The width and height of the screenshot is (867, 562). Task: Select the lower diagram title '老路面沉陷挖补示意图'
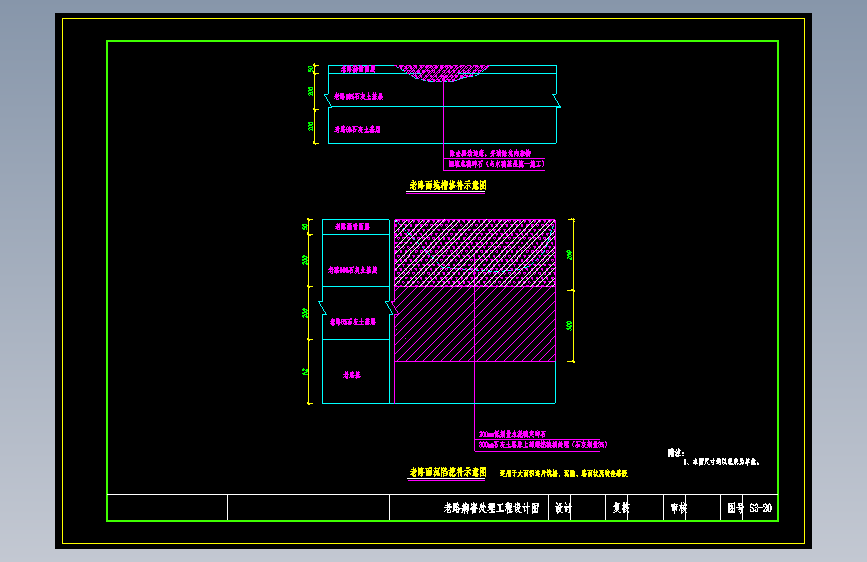(447, 472)
